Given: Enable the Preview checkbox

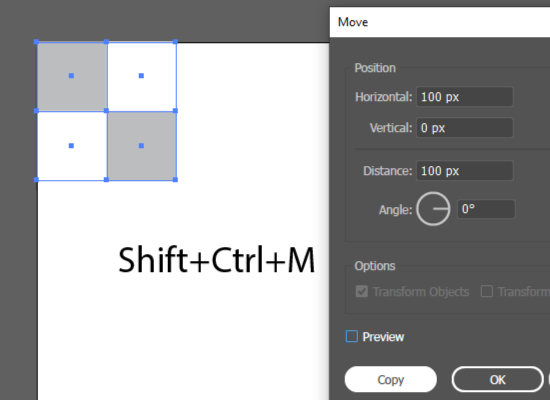Looking at the screenshot, I should tap(352, 336).
